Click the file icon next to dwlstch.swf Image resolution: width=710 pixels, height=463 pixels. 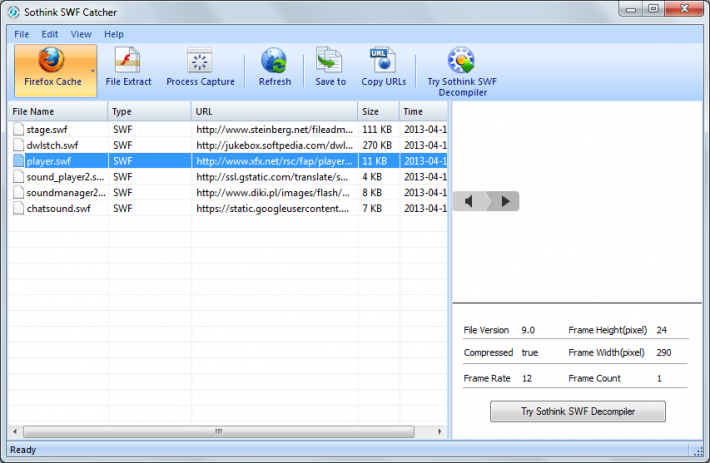click(19, 145)
